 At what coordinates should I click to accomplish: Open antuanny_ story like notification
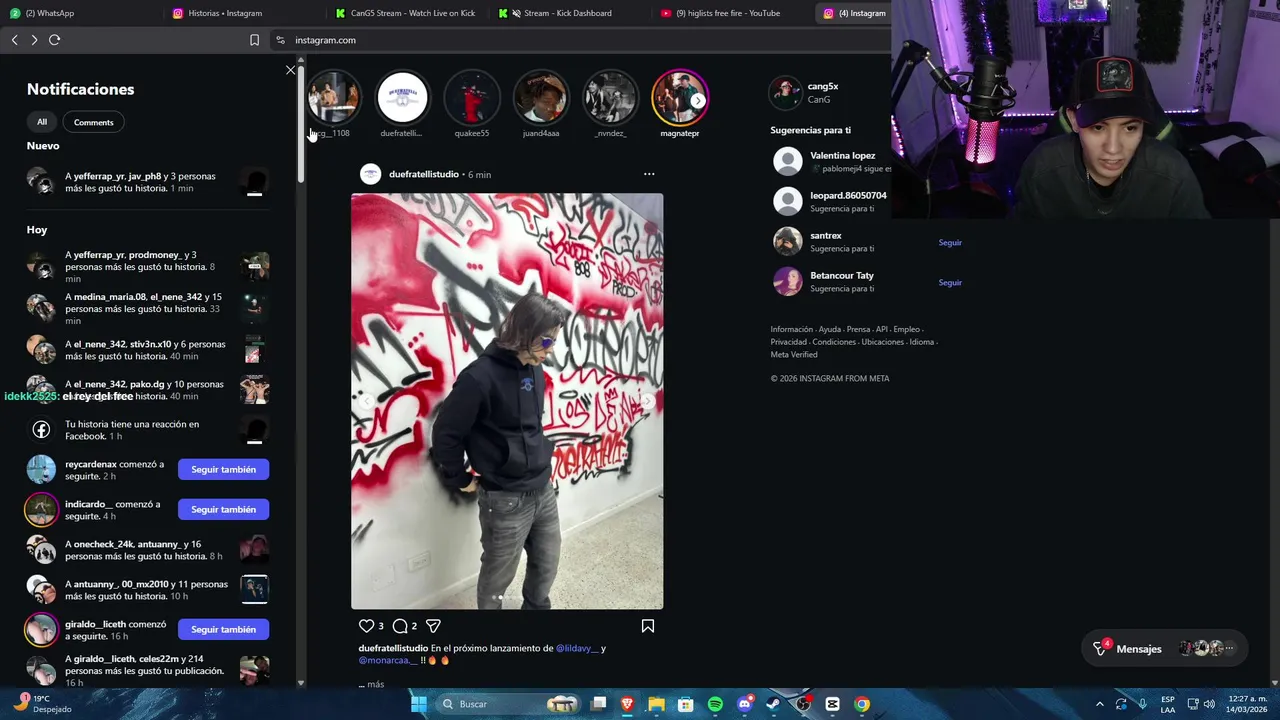148,590
